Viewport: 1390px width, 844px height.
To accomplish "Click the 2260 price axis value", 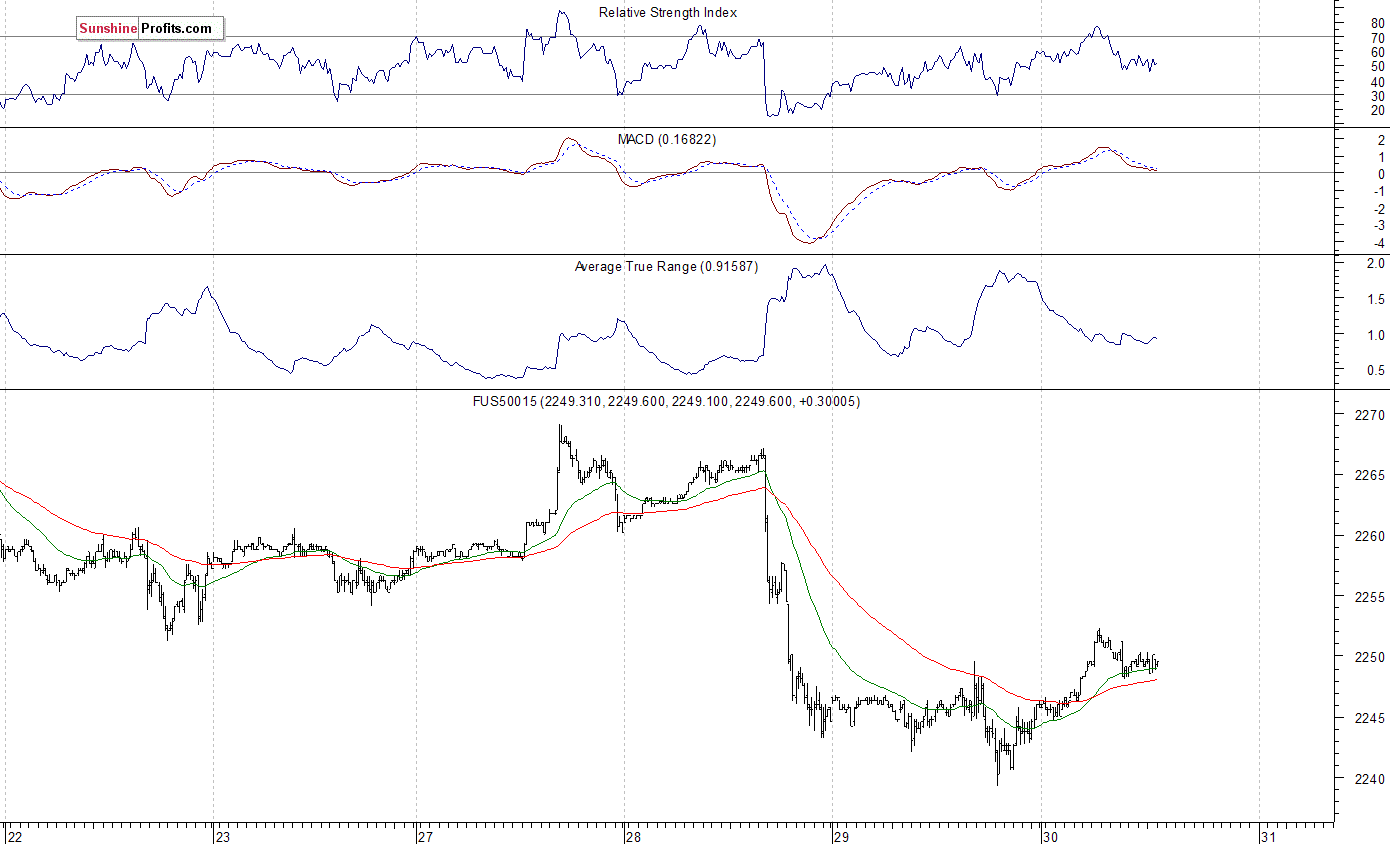I will 1370,536.
